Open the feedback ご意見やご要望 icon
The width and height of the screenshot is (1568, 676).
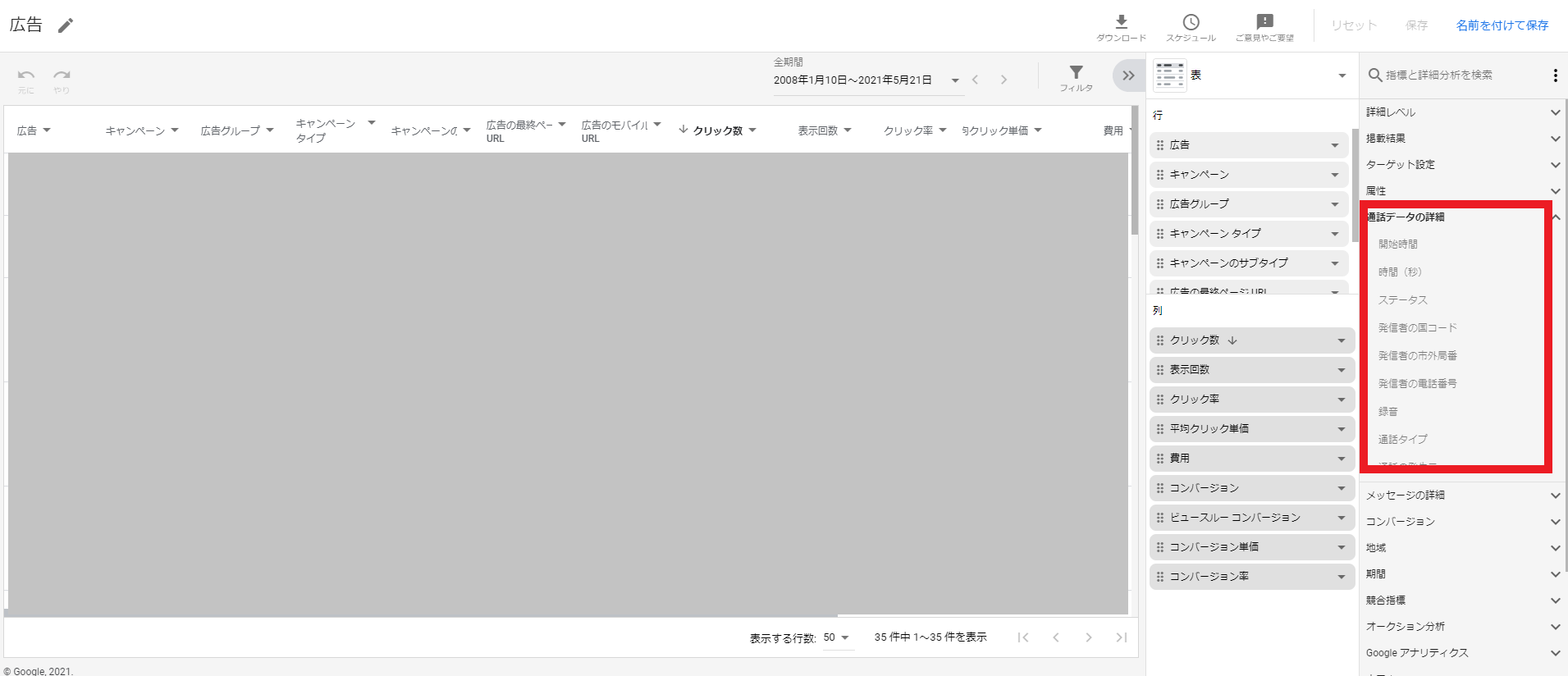[1265, 22]
